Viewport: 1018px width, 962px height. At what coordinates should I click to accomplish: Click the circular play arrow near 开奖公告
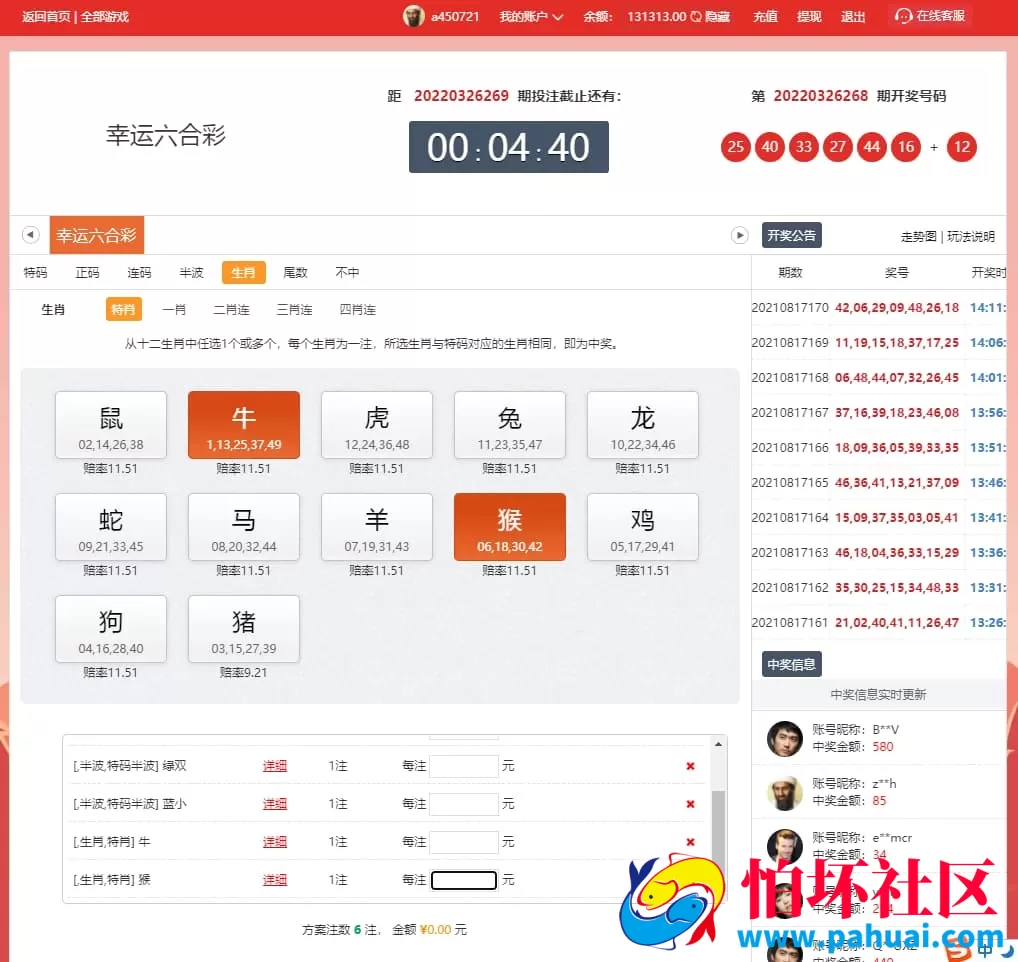740,234
